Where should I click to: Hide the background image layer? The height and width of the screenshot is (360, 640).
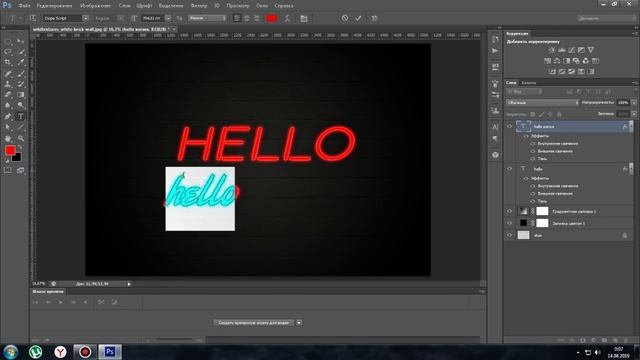coord(509,235)
